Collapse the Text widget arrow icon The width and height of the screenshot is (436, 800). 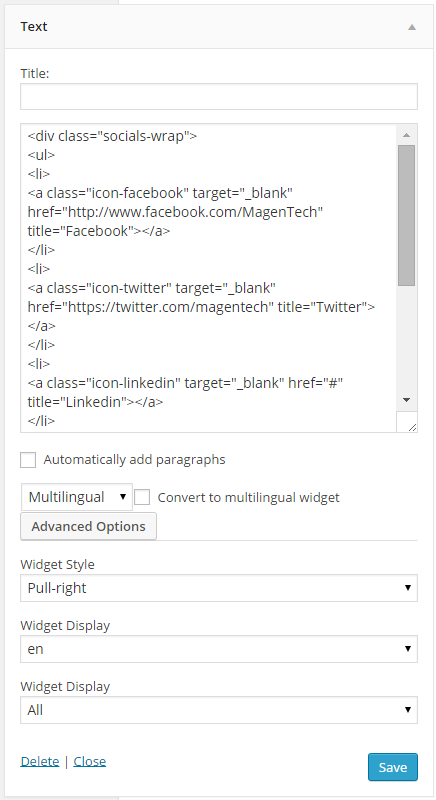coord(412,27)
